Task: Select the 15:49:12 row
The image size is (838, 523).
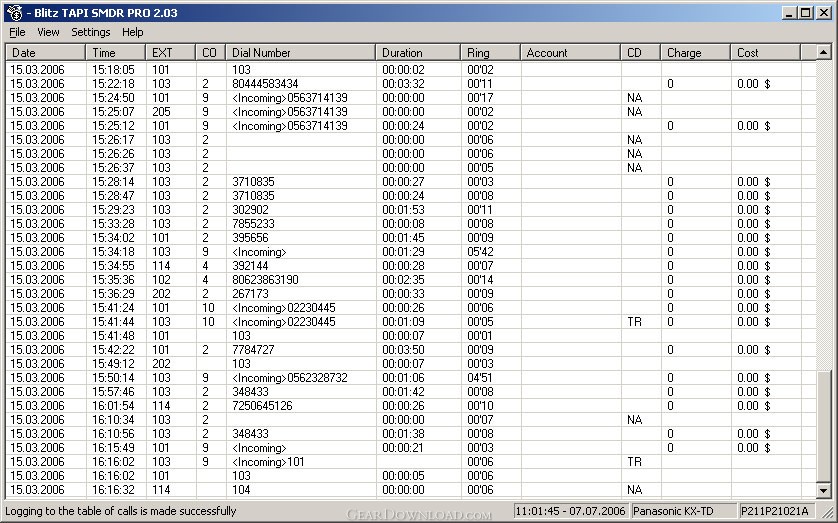Action: [412, 364]
